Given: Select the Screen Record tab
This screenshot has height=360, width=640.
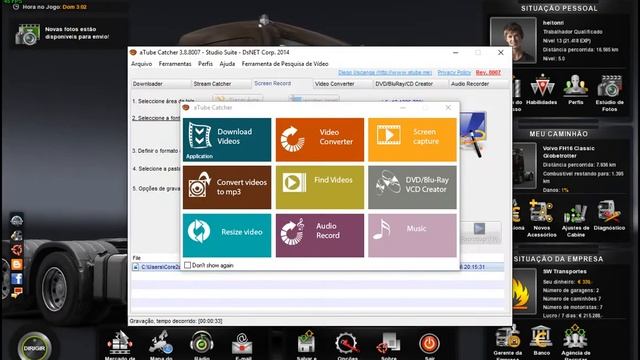Looking at the screenshot, I should [282, 83].
